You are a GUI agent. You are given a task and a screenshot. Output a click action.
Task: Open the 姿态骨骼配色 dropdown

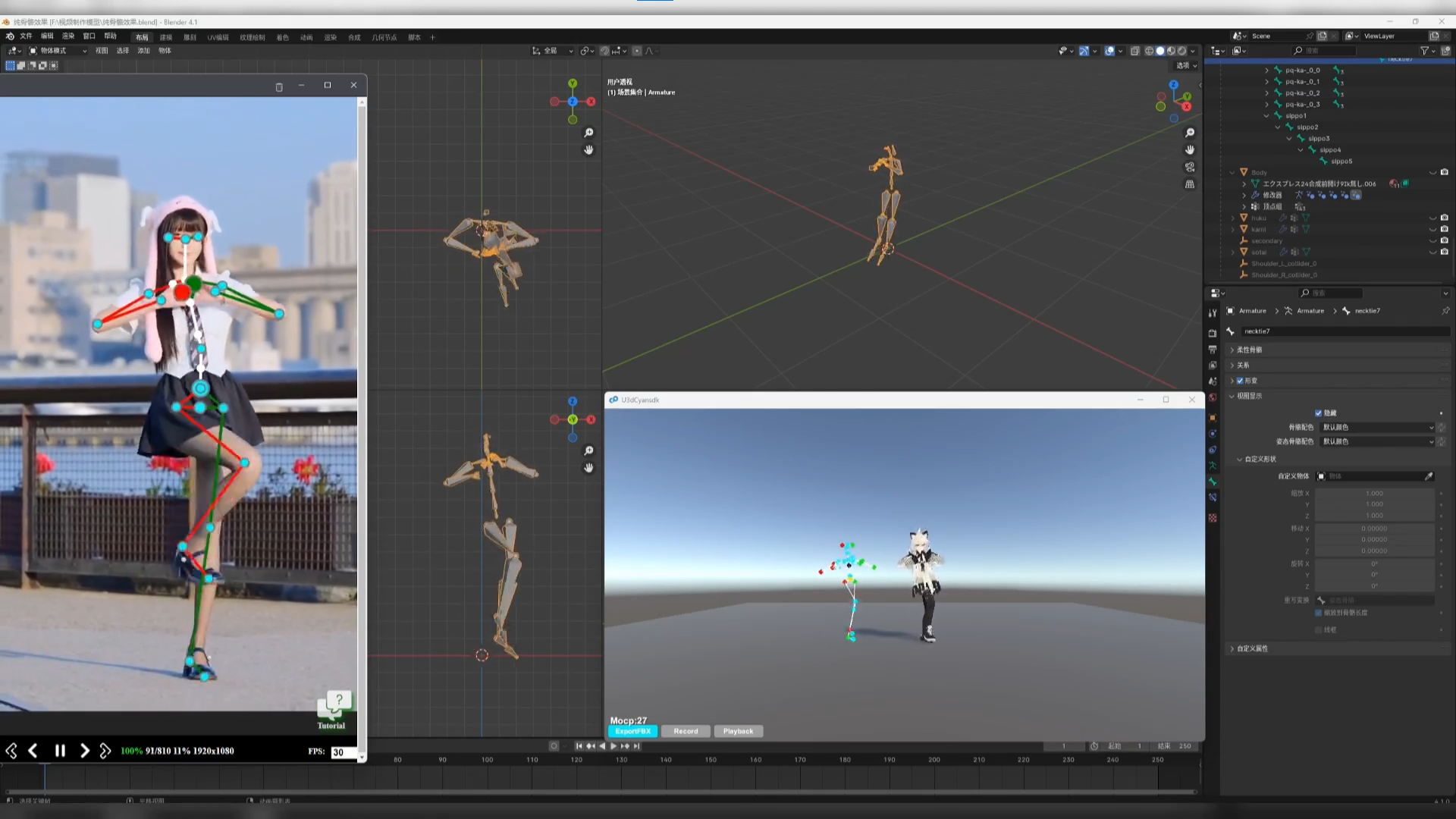pos(1378,441)
